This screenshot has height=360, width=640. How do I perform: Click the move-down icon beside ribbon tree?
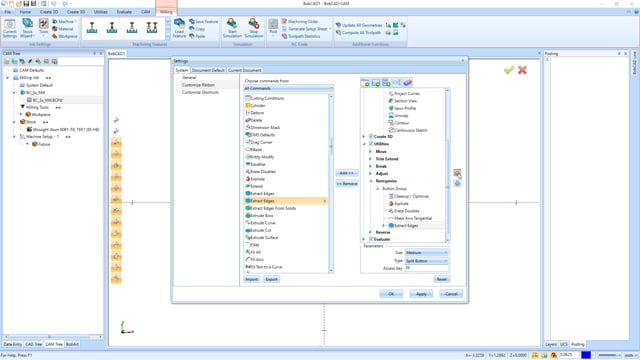(x=457, y=183)
